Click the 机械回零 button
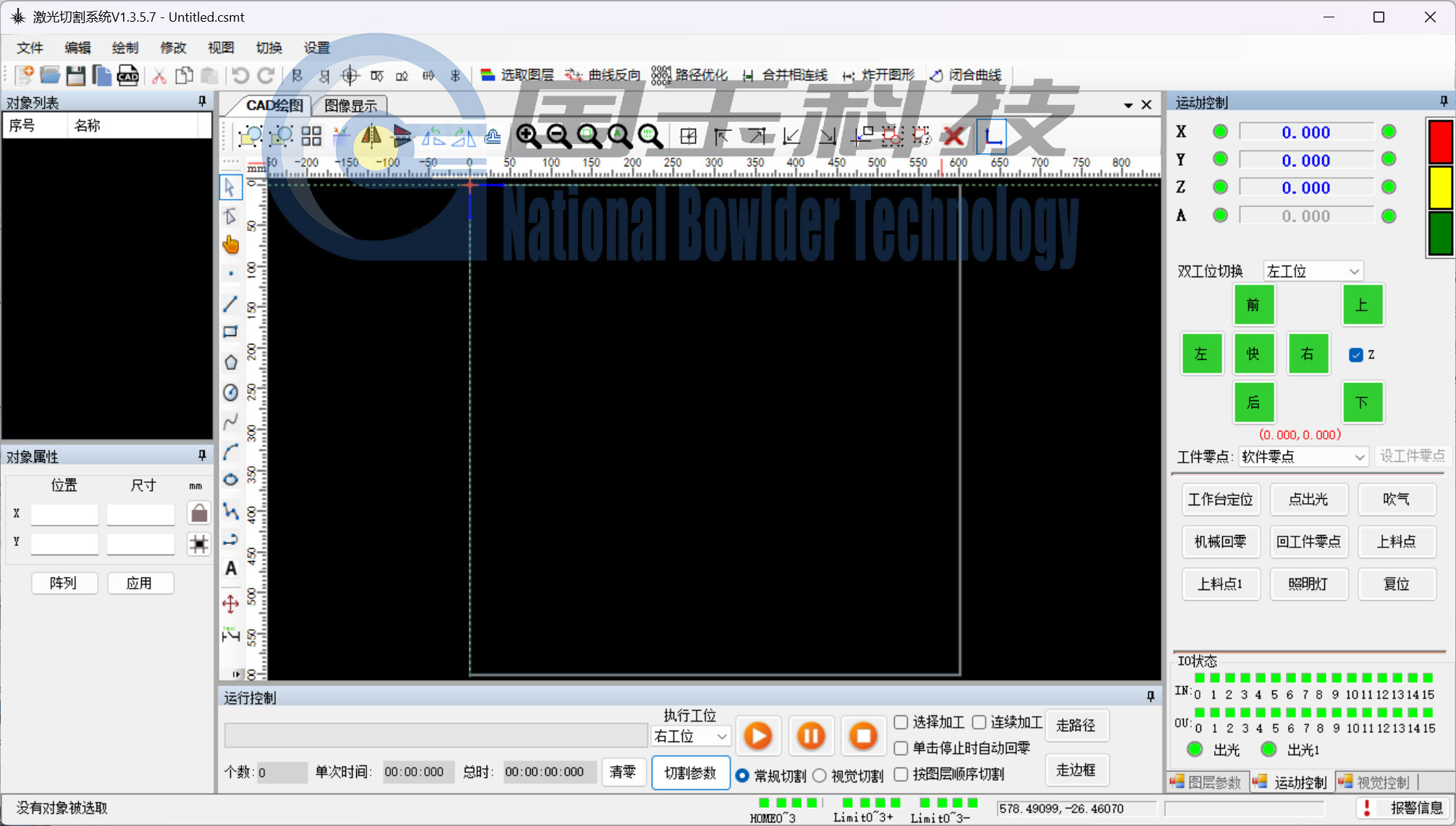The image size is (1456, 826). 1221,541
